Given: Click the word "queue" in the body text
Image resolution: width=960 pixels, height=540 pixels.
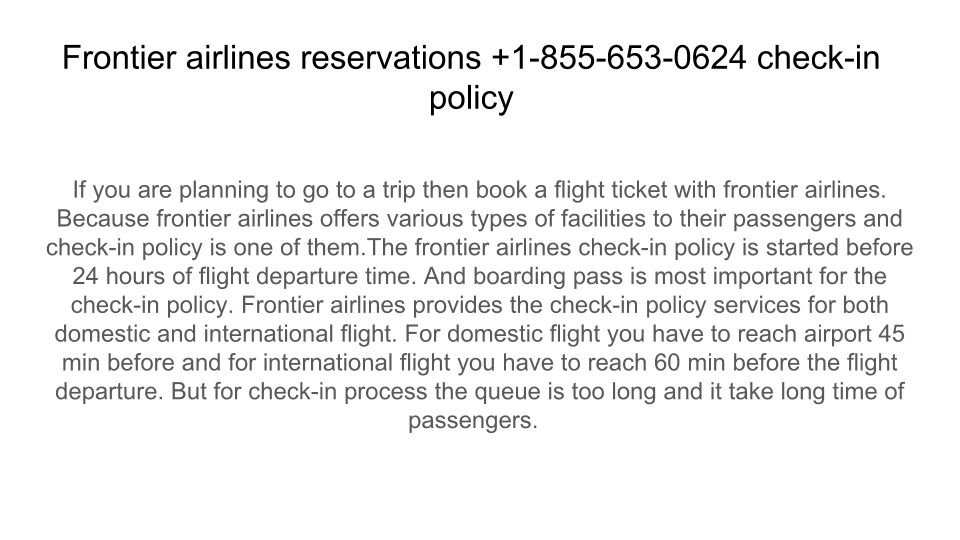Looking at the screenshot, I should pyautogui.click(x=482, y=392).
